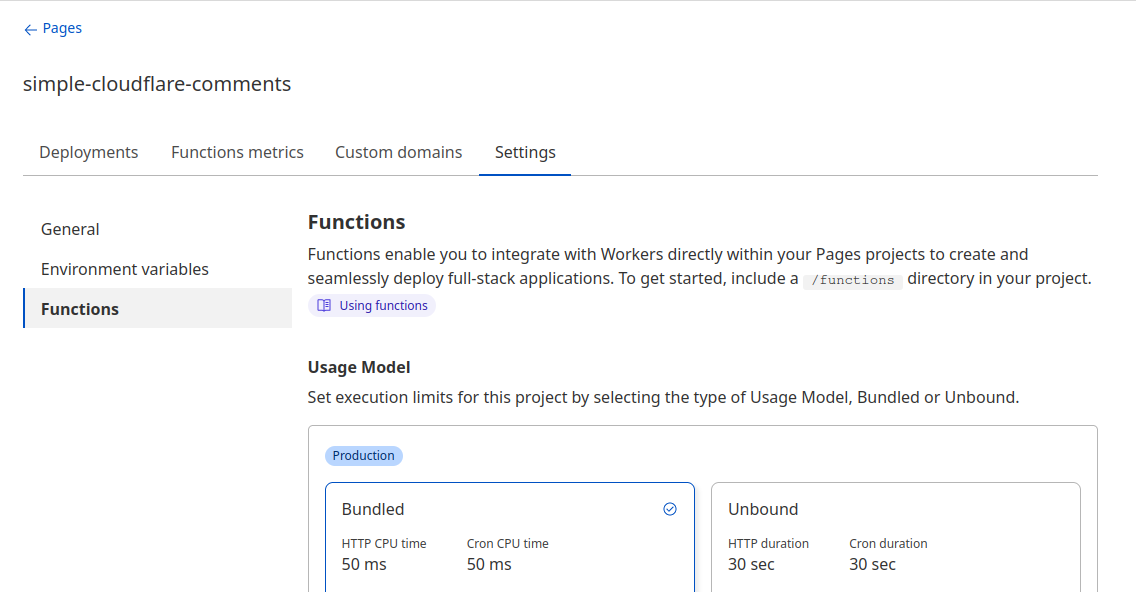Click the checkmark circle on the Bundled card
1136x592 pixels.
click(670, 509)
